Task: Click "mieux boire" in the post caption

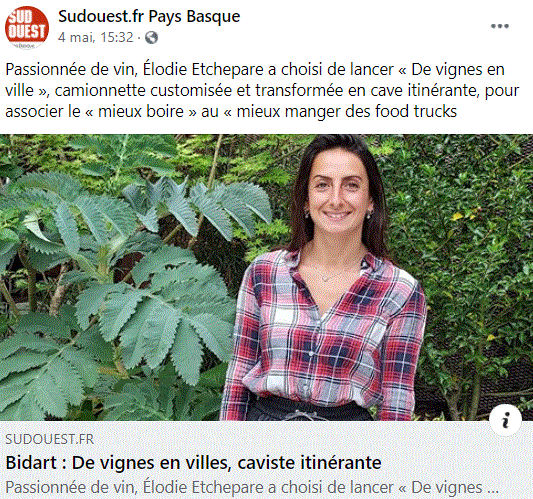Action: tap(141, 111)
